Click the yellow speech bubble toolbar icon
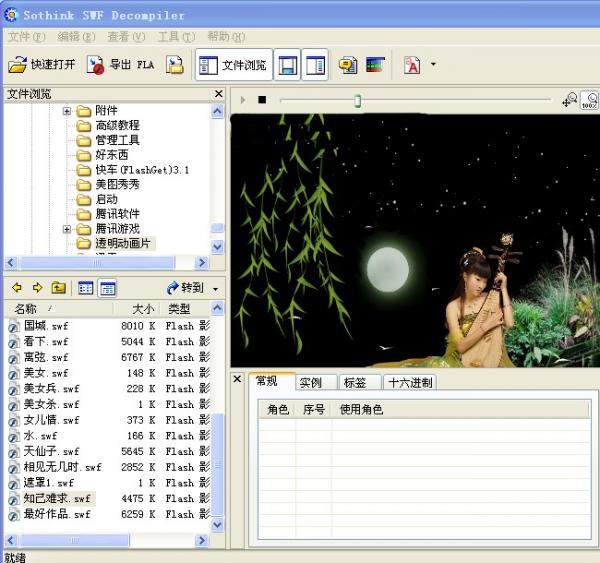 click(348, 65)
